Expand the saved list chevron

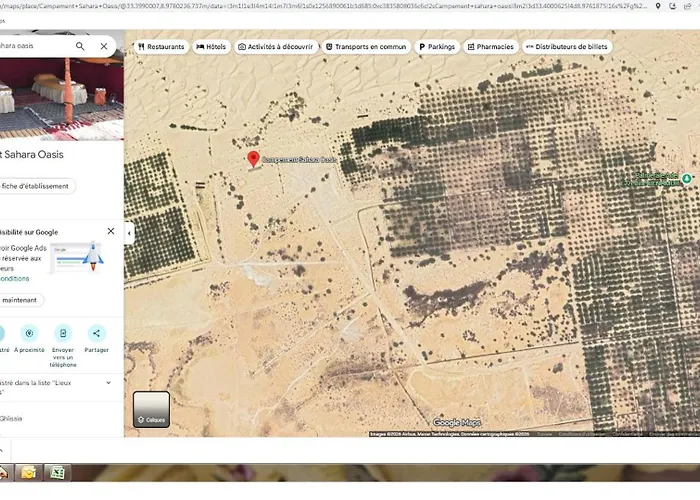coord(108,383)
